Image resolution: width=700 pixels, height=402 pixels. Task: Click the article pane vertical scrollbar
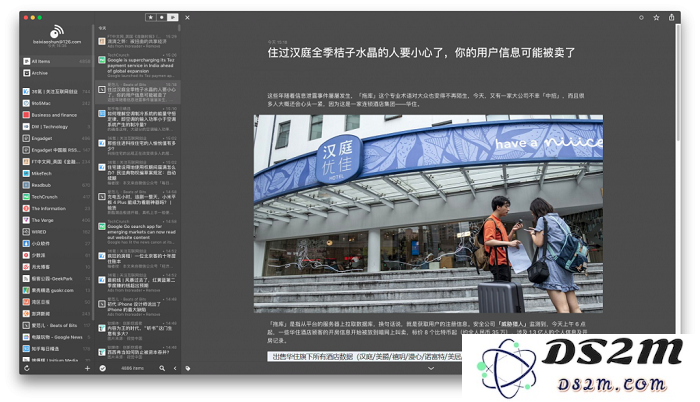pyautogui.click(x=678, y=83)
